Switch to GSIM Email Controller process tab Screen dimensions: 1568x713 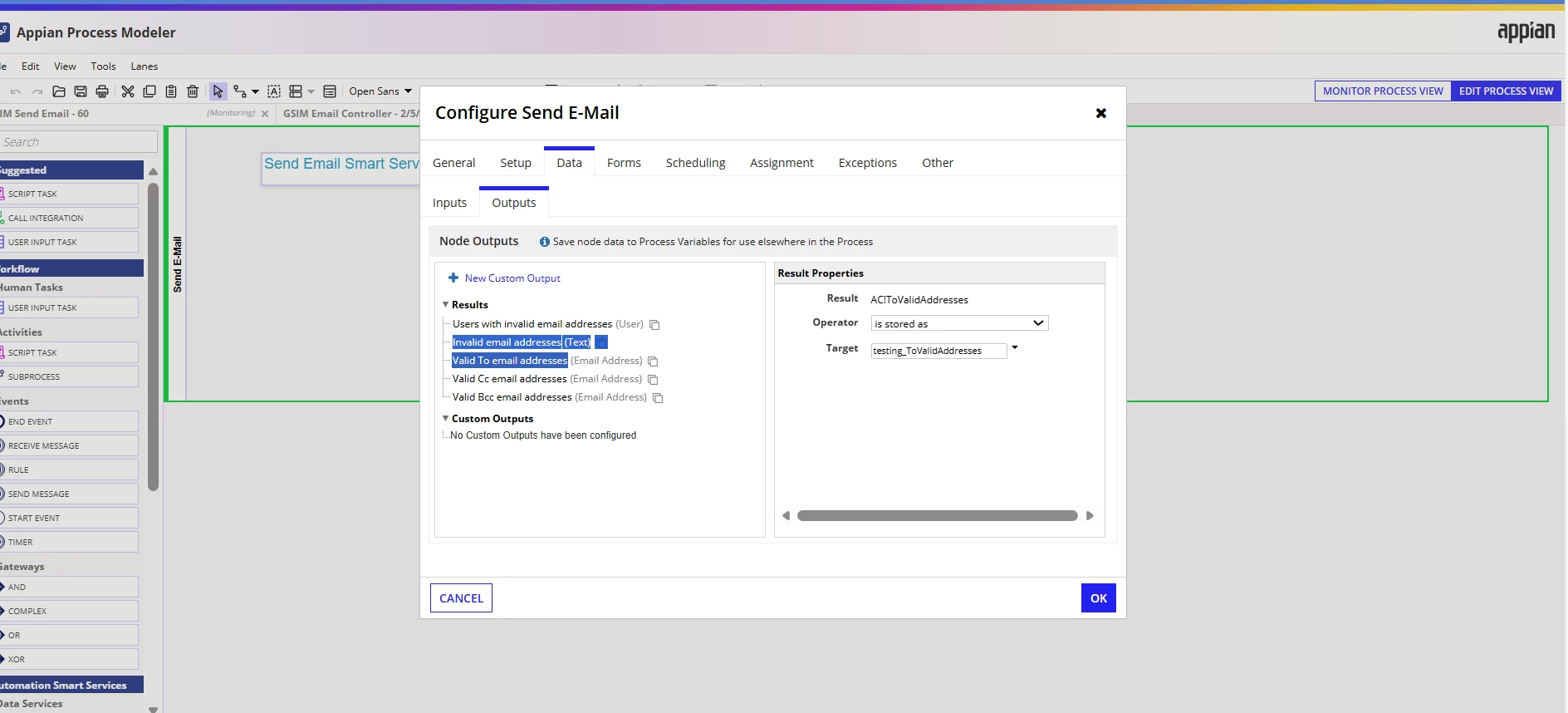(x=350, y=114)
